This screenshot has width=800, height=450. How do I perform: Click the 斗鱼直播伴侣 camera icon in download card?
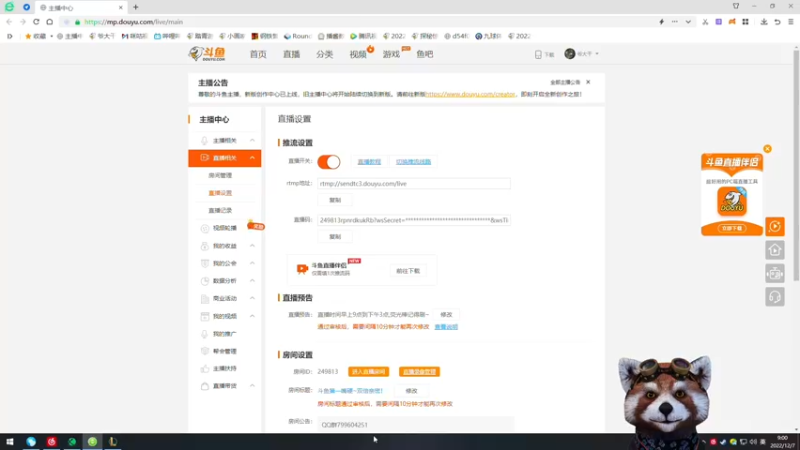pos(302,269)
